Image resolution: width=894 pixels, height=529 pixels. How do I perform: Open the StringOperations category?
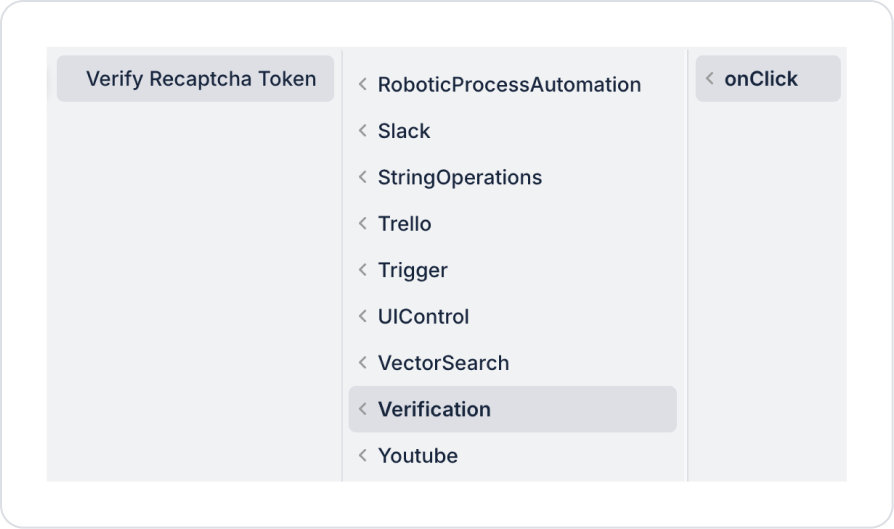click(x=459, y=178)
